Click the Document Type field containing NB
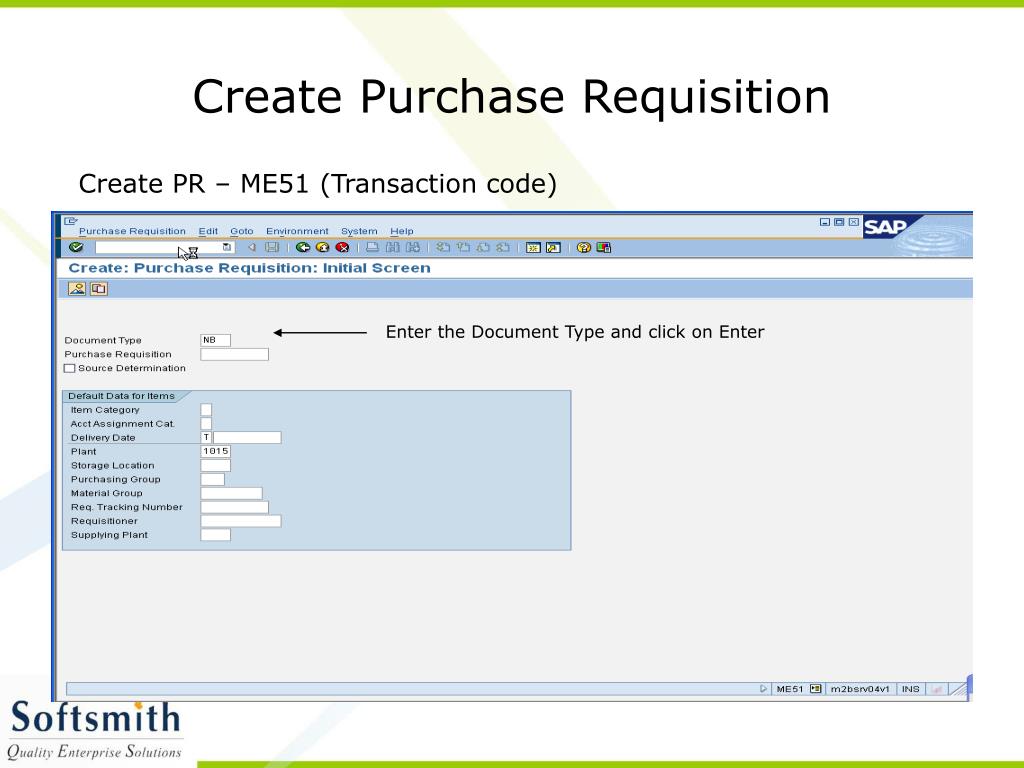The height and width of the screenshot is (768, 1024). point(216,340)
